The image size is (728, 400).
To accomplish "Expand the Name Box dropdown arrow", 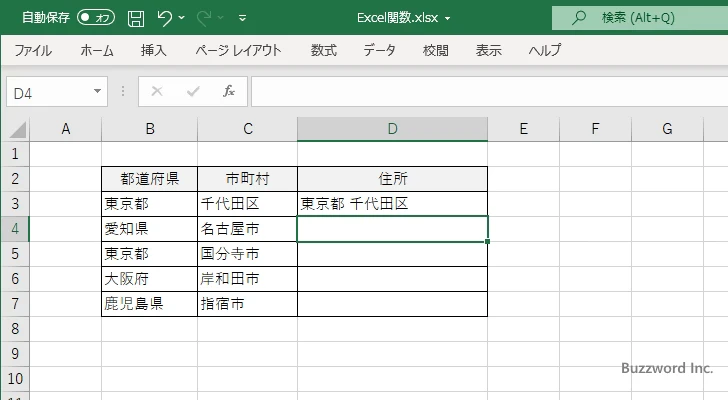I will (x=97, y=91).
